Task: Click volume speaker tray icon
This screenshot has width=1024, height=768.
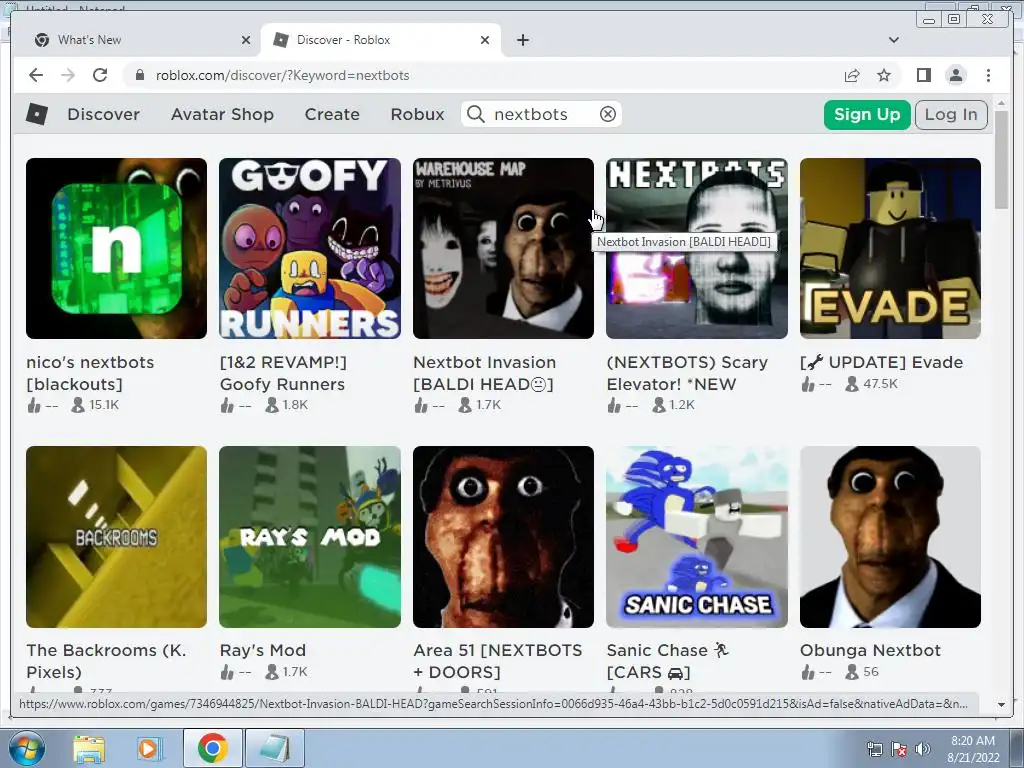Action: [922, 749]
